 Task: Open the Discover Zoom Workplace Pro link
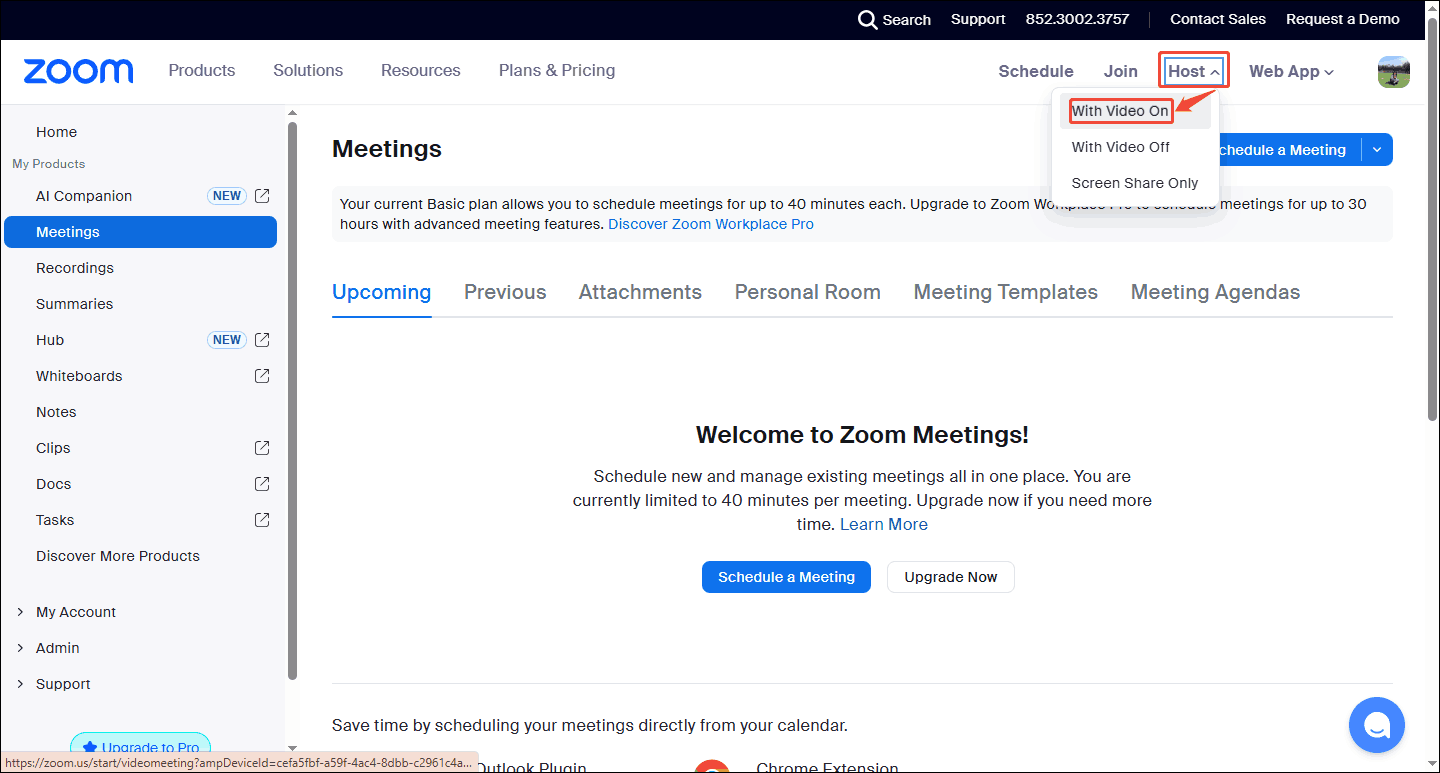click(710, 224)
